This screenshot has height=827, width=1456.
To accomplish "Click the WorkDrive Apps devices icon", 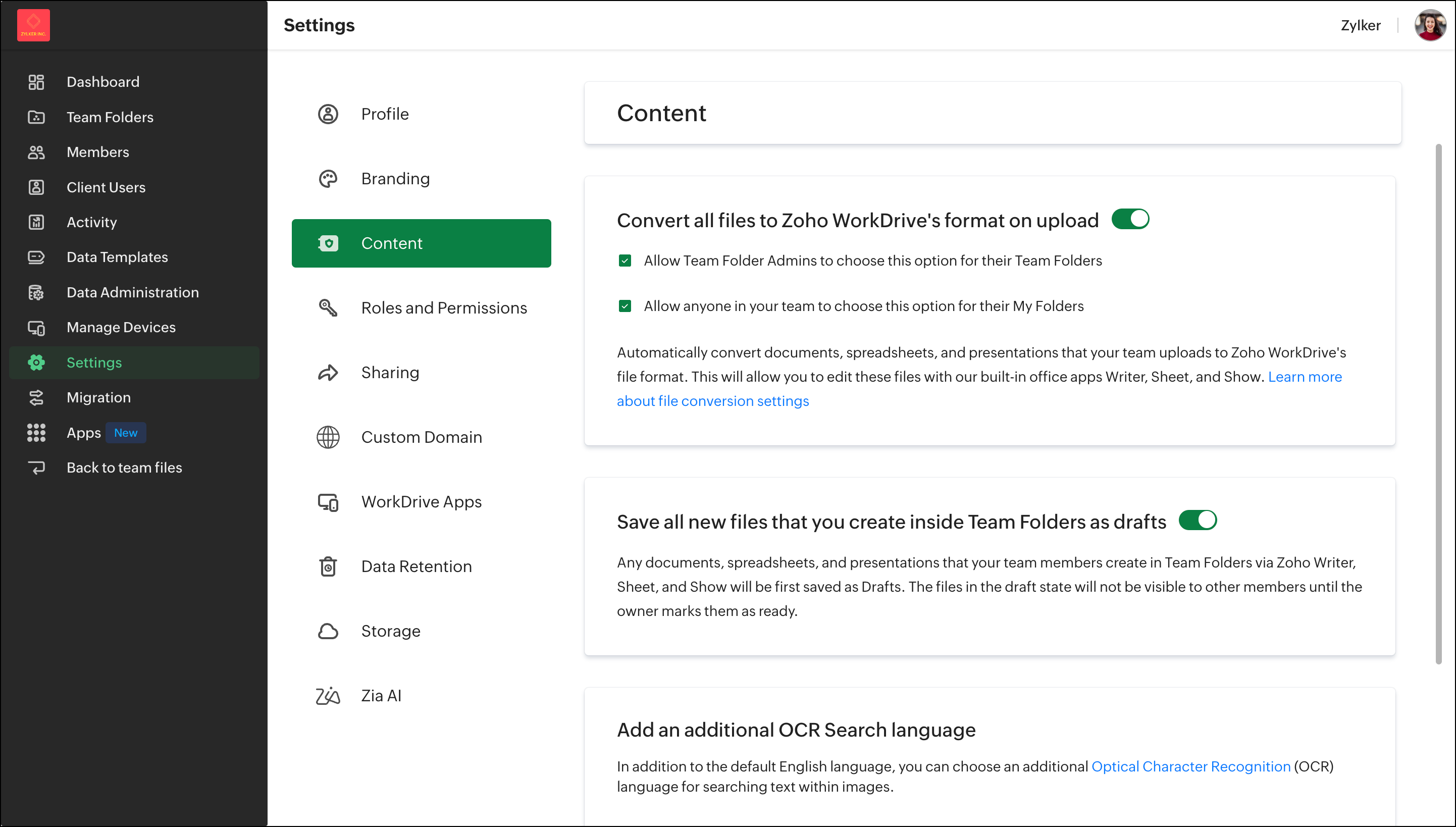I will coord(328,502).
